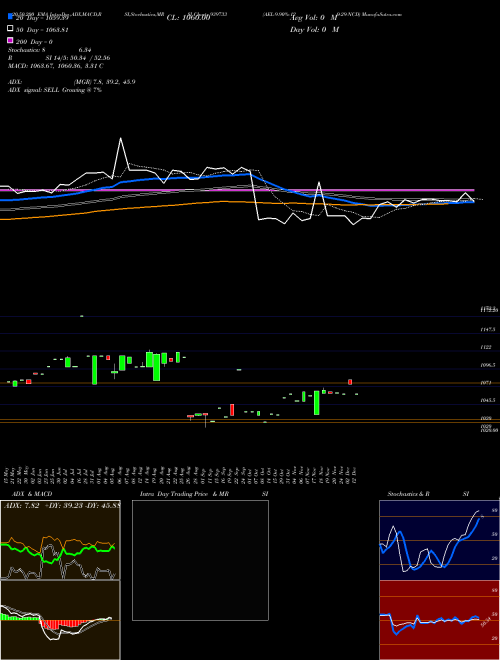Click the 1147.5 price axis label

tap(487, 329)
